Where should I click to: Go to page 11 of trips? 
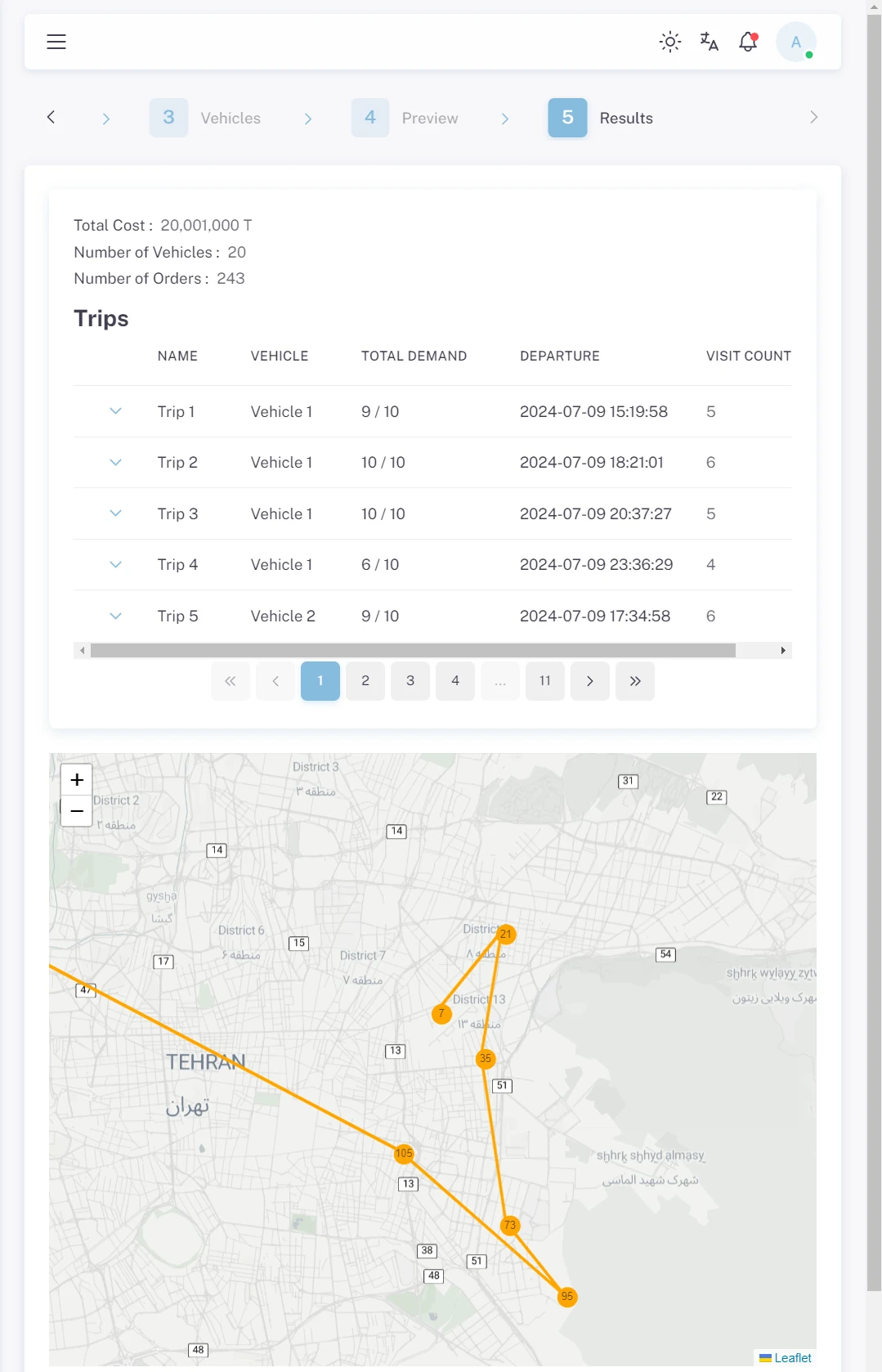[545, 681]
